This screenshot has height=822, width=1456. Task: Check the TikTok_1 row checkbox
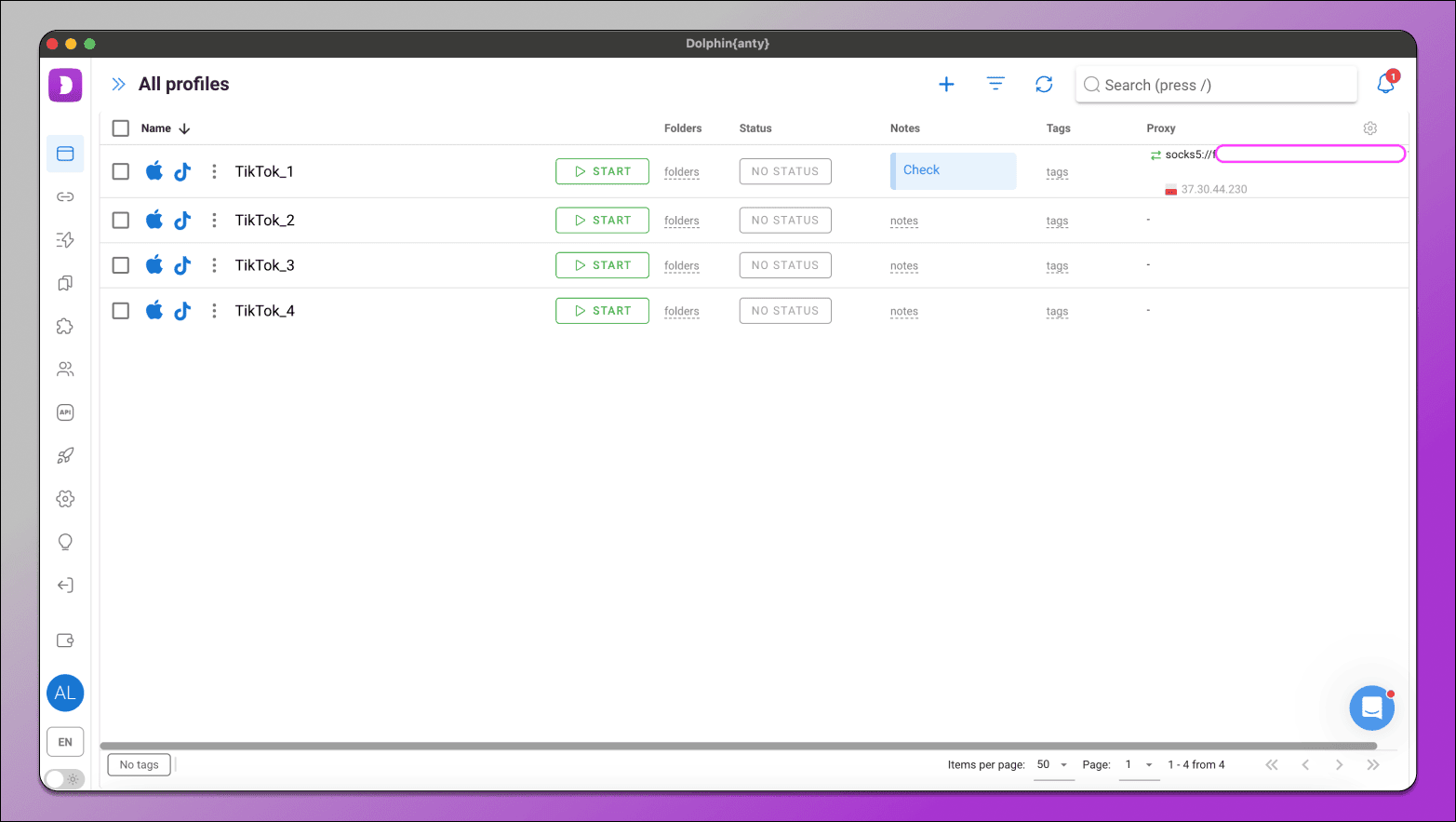pos(121,171)
